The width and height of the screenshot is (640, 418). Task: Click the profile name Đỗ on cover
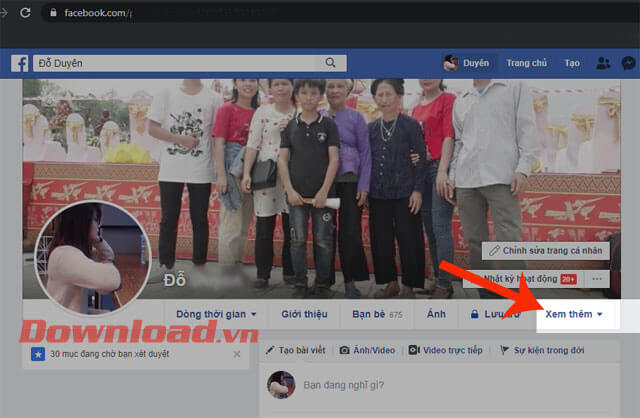[x=174, y=280]
